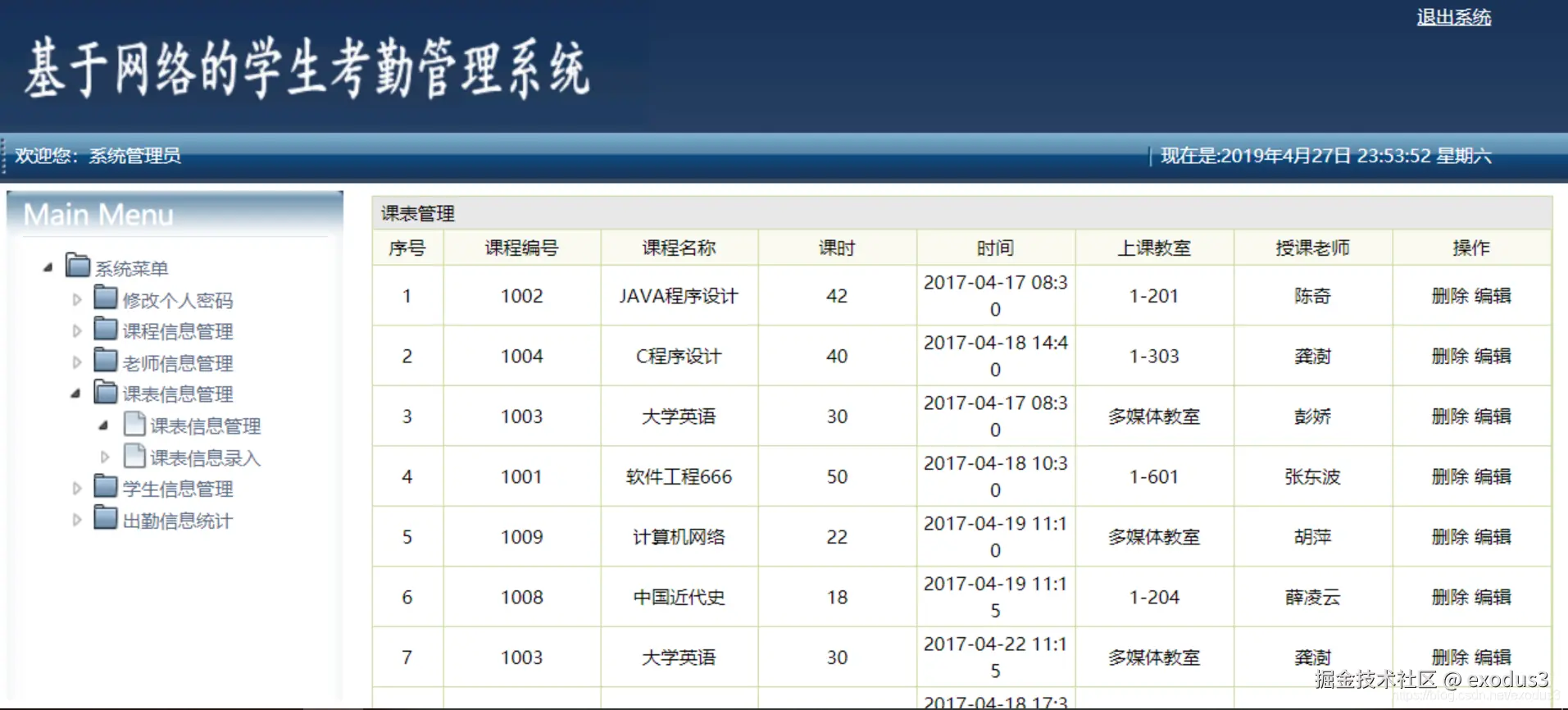Click the 退出系统 logout link
The width and height of the screenshot is (1568, 710).
[x=1454, y=17]
